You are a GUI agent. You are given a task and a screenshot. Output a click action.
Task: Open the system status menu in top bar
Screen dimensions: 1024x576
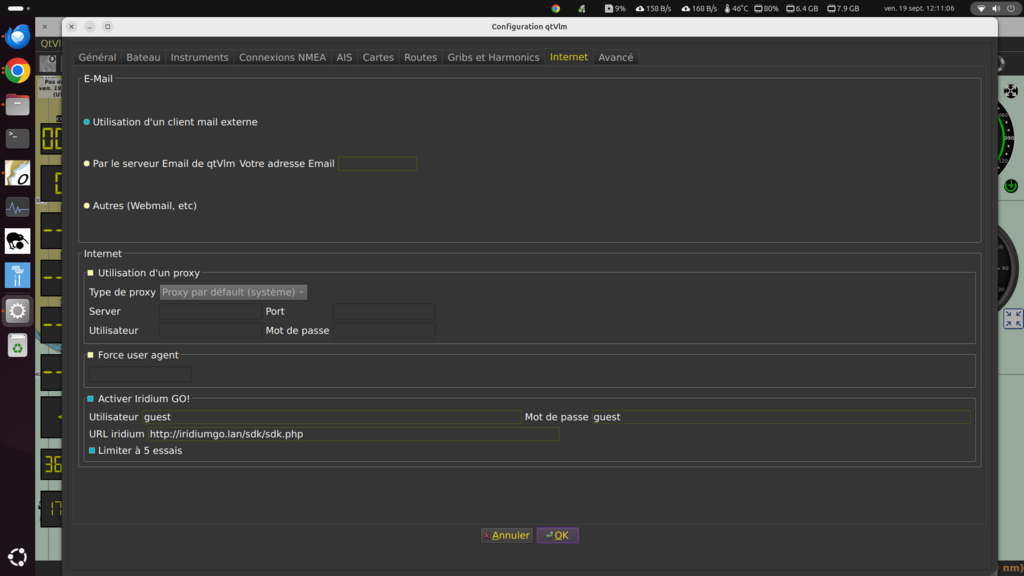pos(995,8)
